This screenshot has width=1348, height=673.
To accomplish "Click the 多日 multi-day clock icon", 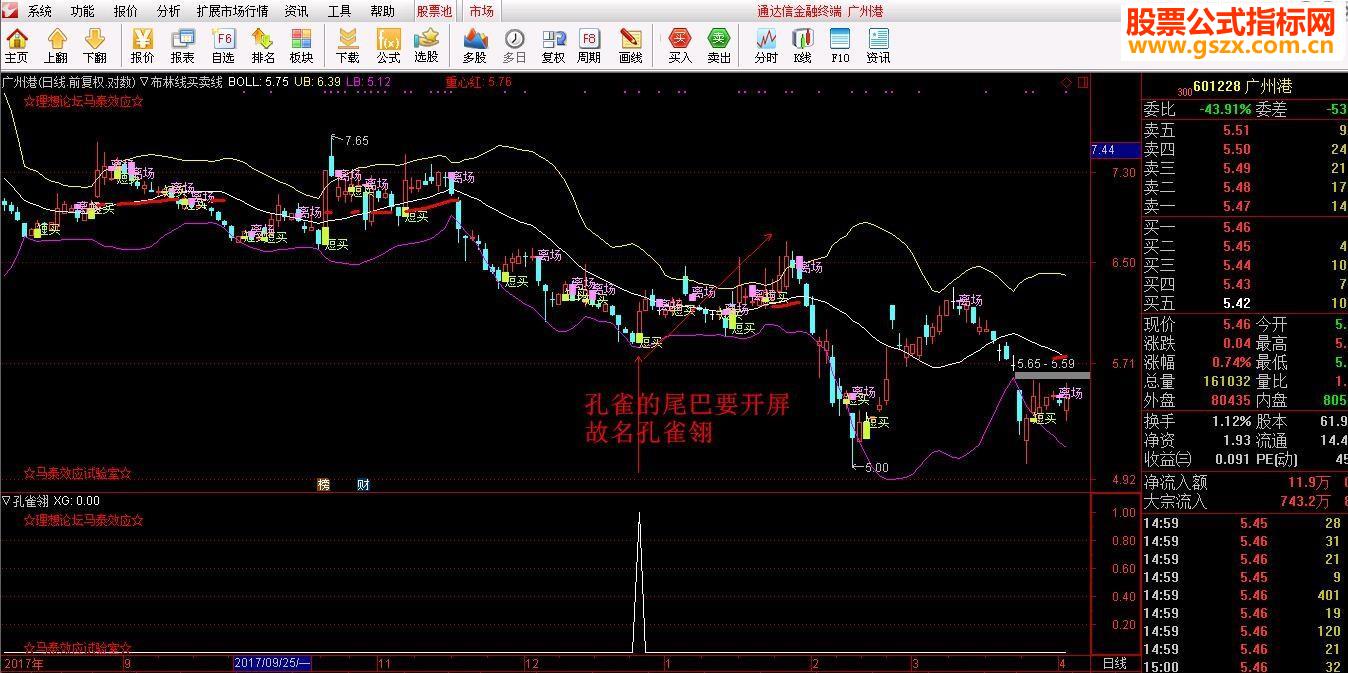I will pyautogui.click(x=514, y=46).
